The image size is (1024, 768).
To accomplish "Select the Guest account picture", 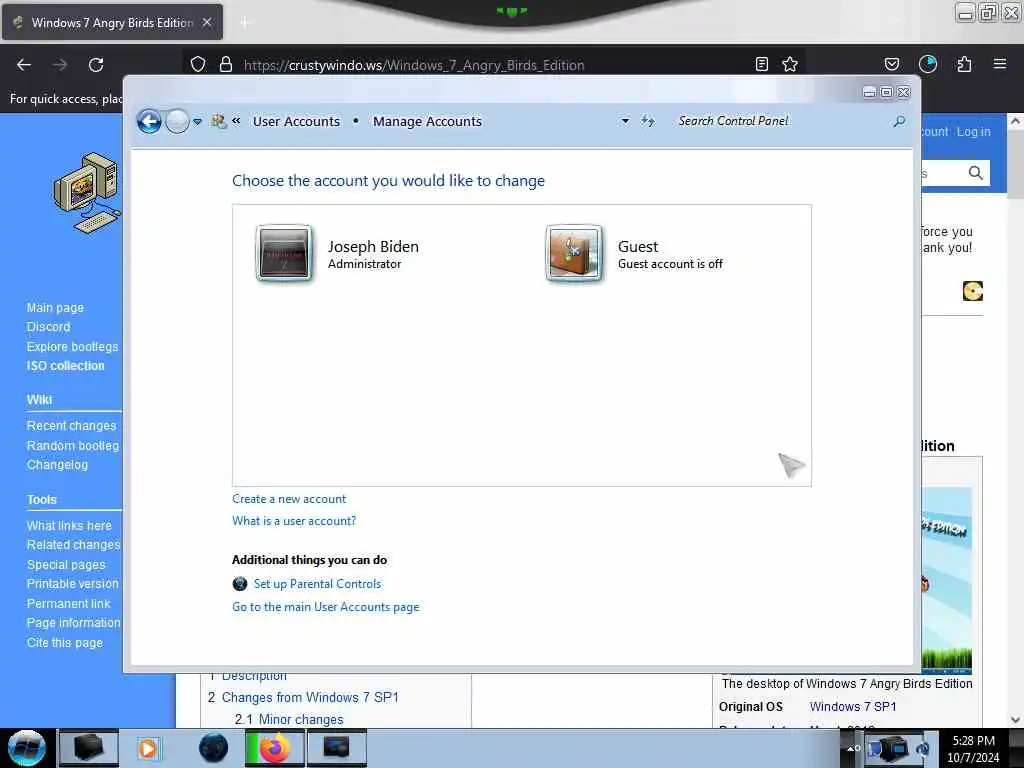I will click(x=574, y=253).
